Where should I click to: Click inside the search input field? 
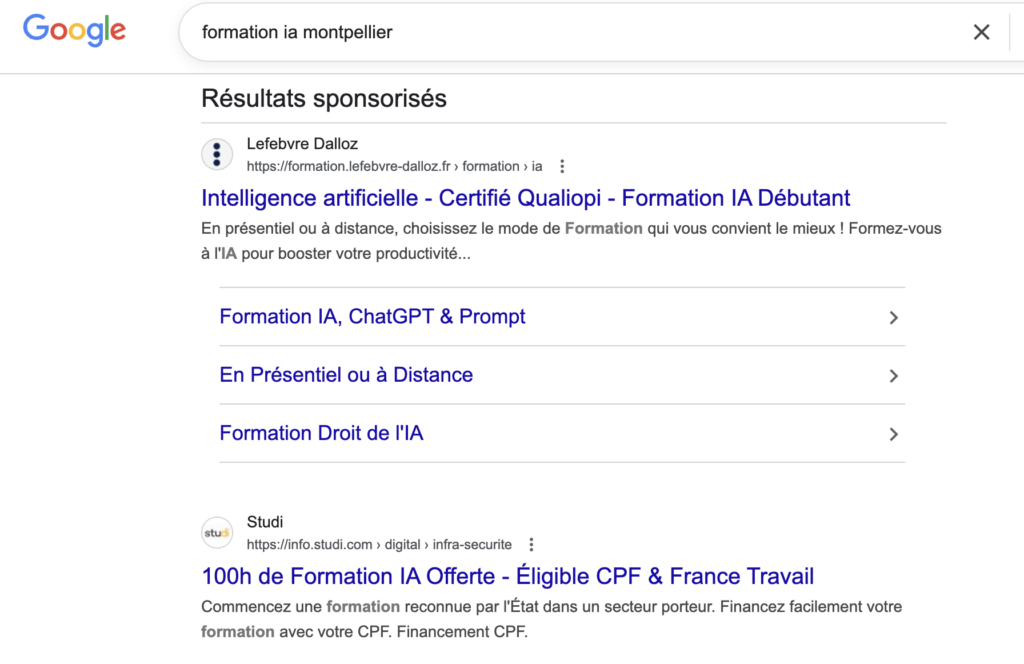tap(500, 31)
